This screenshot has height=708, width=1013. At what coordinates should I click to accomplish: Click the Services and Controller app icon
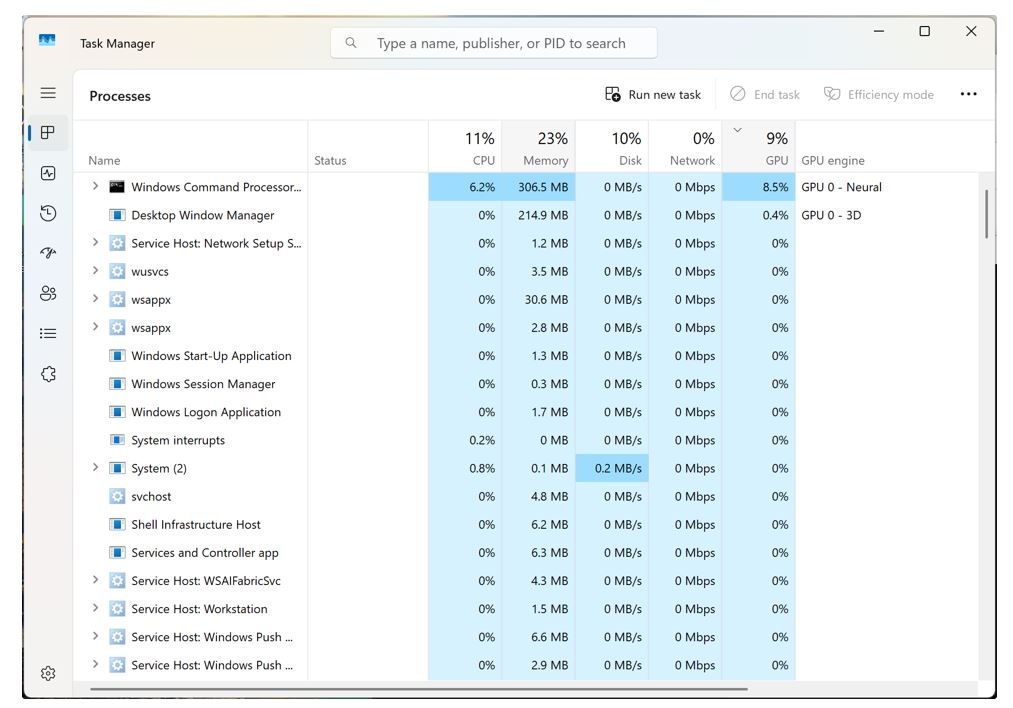coord(117,552)
